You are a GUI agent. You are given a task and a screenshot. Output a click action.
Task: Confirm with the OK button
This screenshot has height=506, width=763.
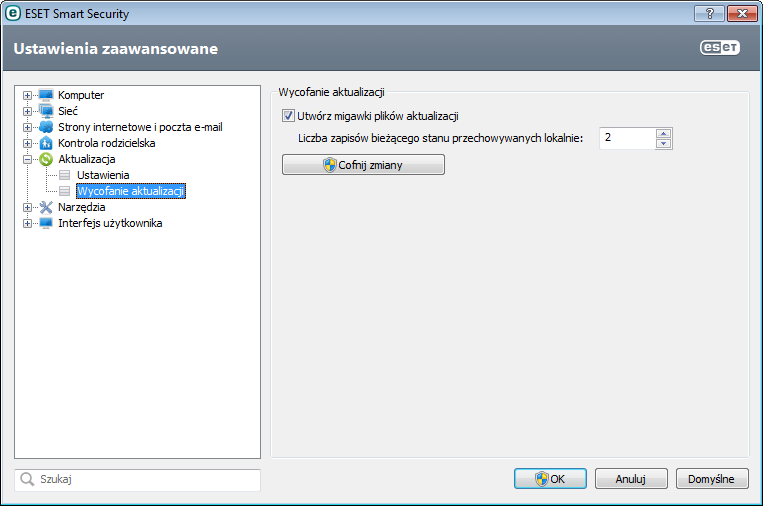[550, 479]
